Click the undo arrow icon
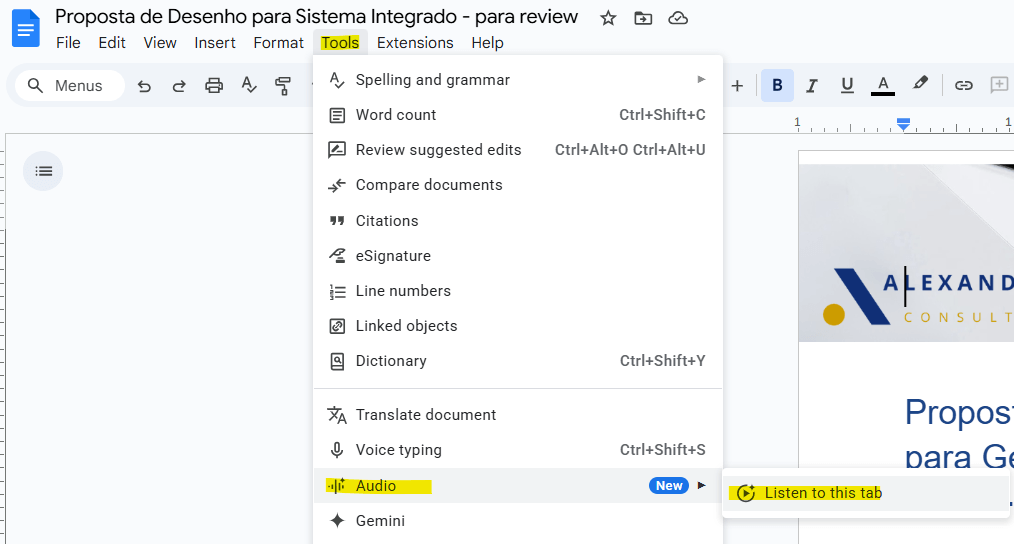Screen dimensions: 1014x544 coord(144,86)
